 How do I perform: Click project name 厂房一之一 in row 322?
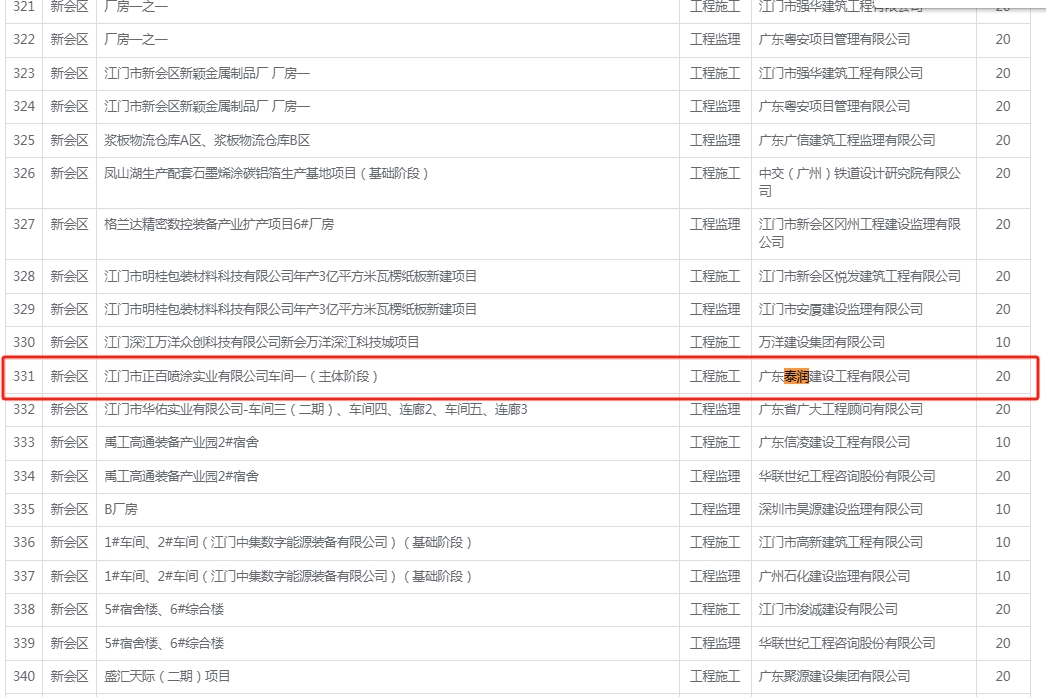pos(136,39)
